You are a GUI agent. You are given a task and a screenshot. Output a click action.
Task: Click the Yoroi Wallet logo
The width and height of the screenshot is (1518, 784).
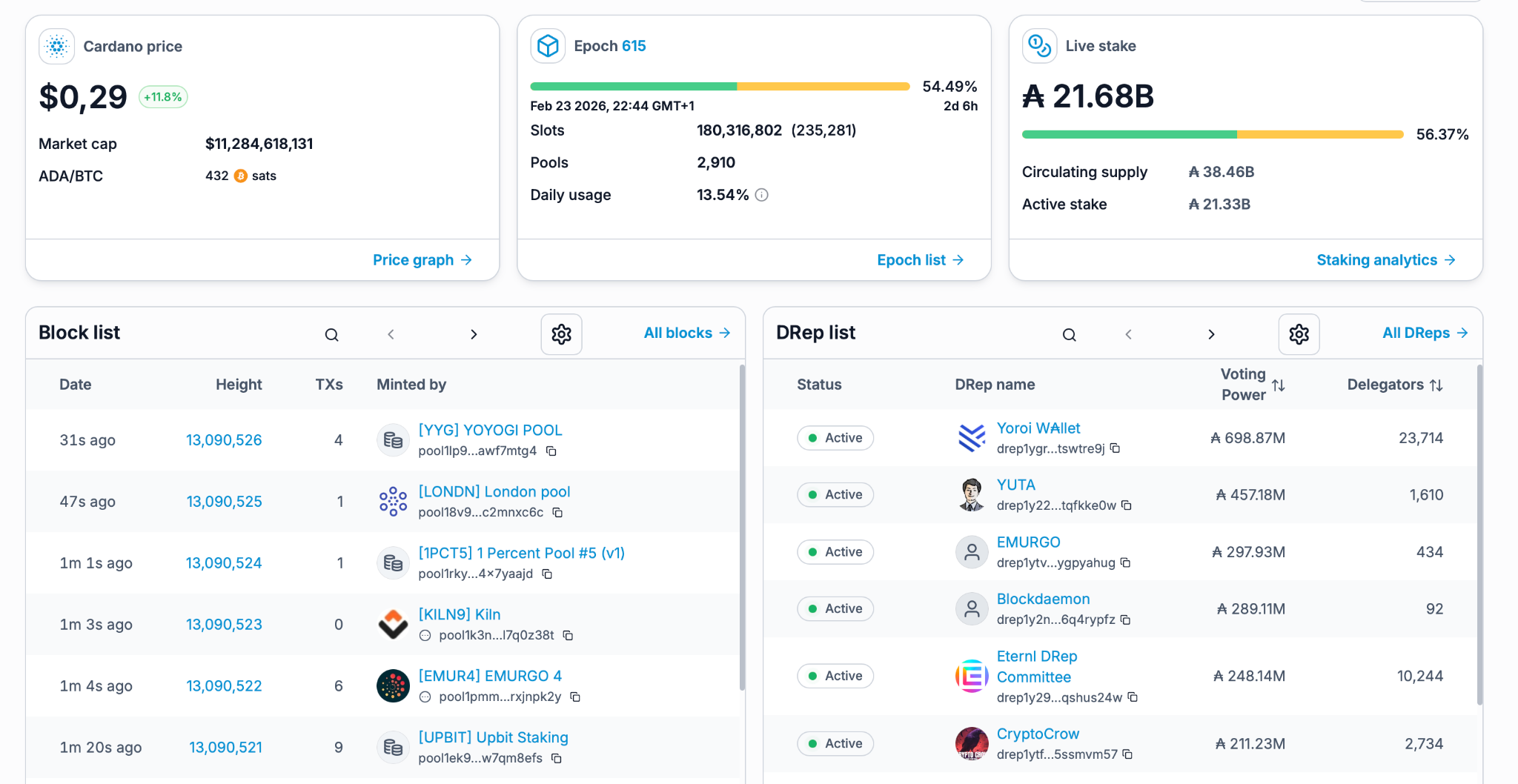point(972,438)
